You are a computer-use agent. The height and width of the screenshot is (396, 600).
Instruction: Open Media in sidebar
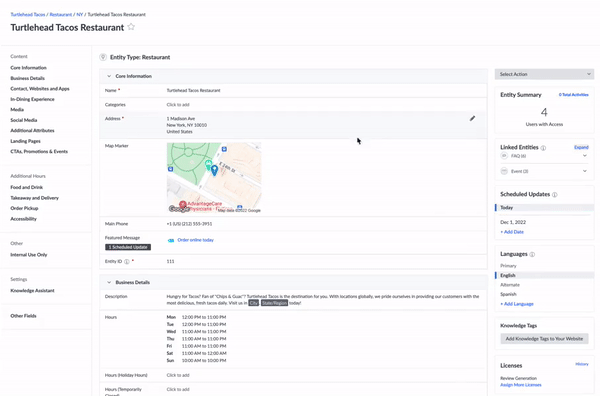tap(17, 109)
